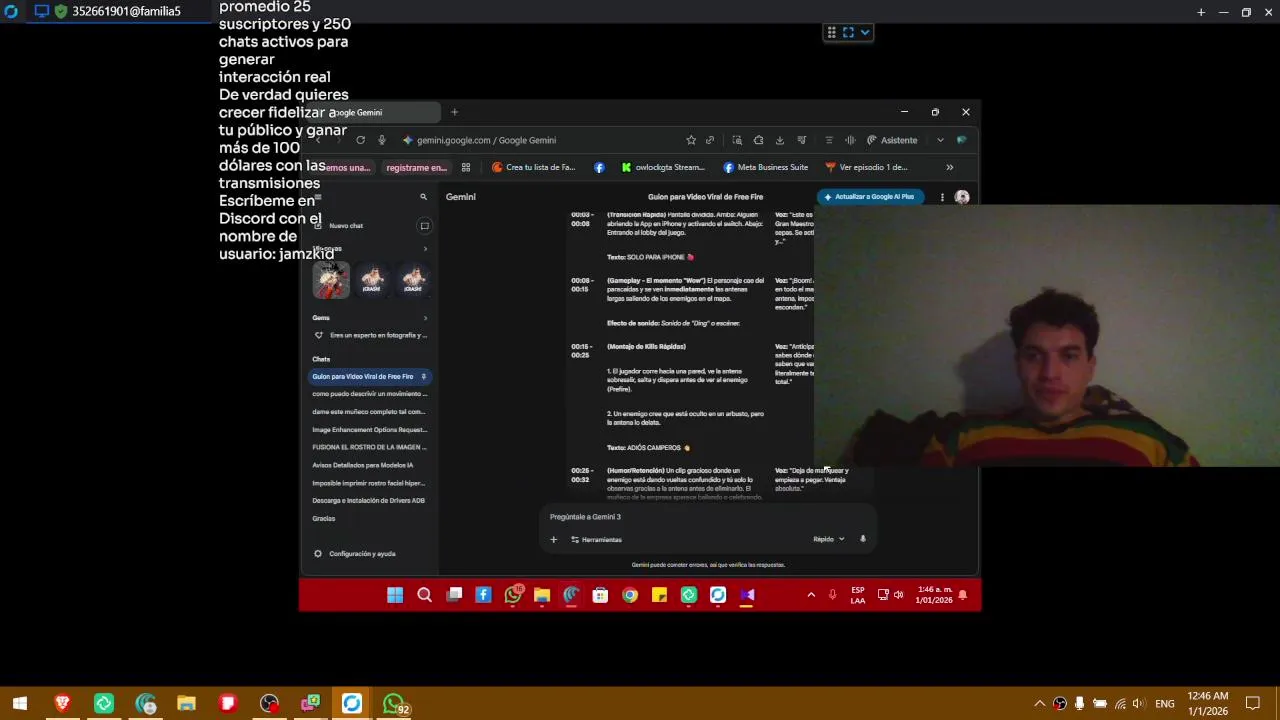Show hidden icons on remote system tray
1280x720 pixels.
[x=811, y=595]
